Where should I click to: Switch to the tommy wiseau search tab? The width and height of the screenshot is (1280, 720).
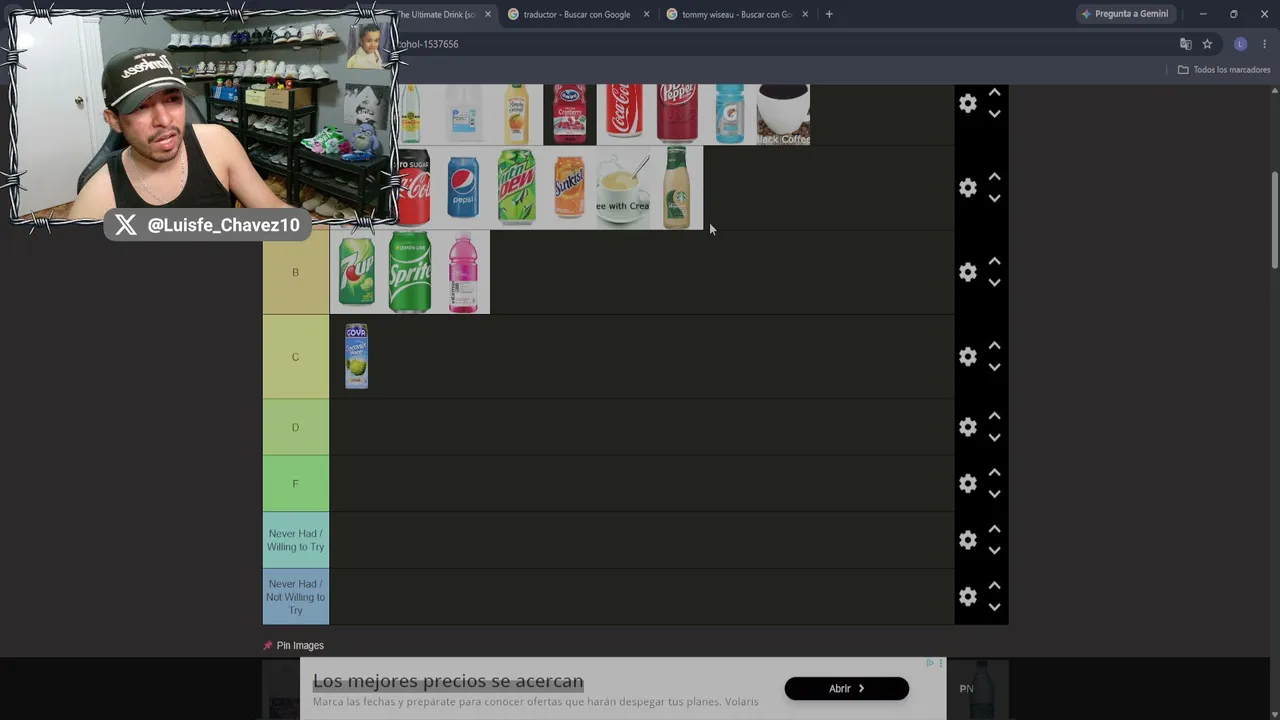tap(737, 14)
